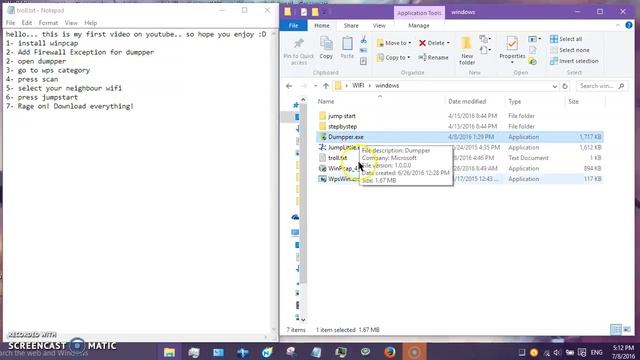Open Notepad File menu
Image resolution: width=640 pixels, height=360 pixels.
point(11,23)
